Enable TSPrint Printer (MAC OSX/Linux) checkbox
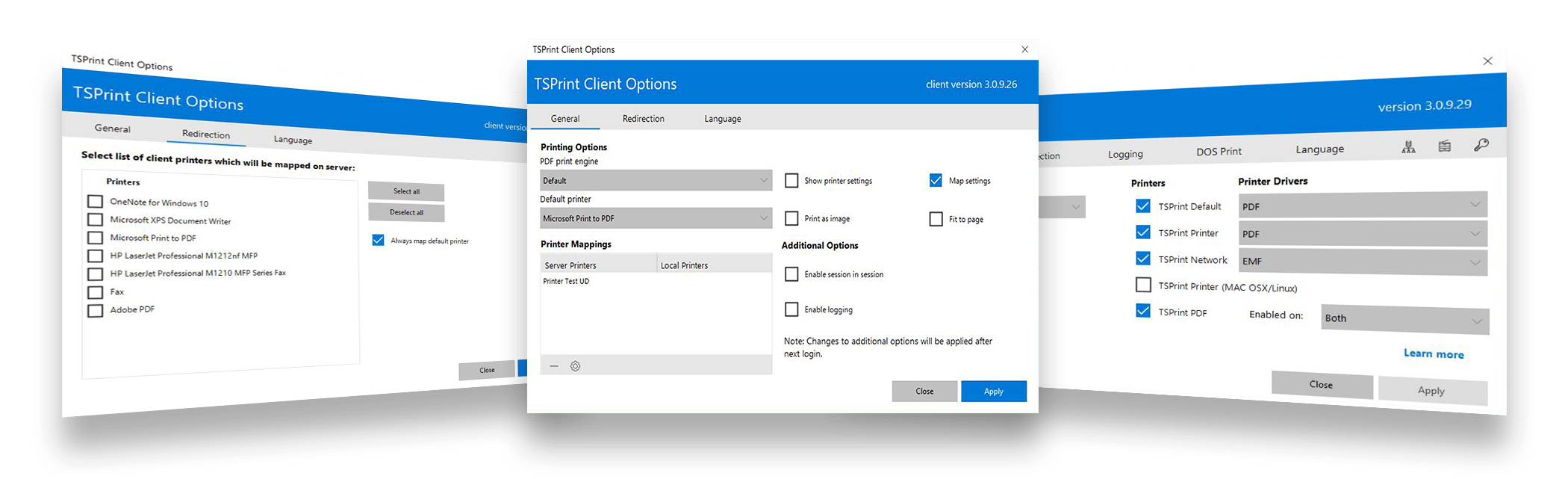1568x479 pixels. coord(1142,285)
